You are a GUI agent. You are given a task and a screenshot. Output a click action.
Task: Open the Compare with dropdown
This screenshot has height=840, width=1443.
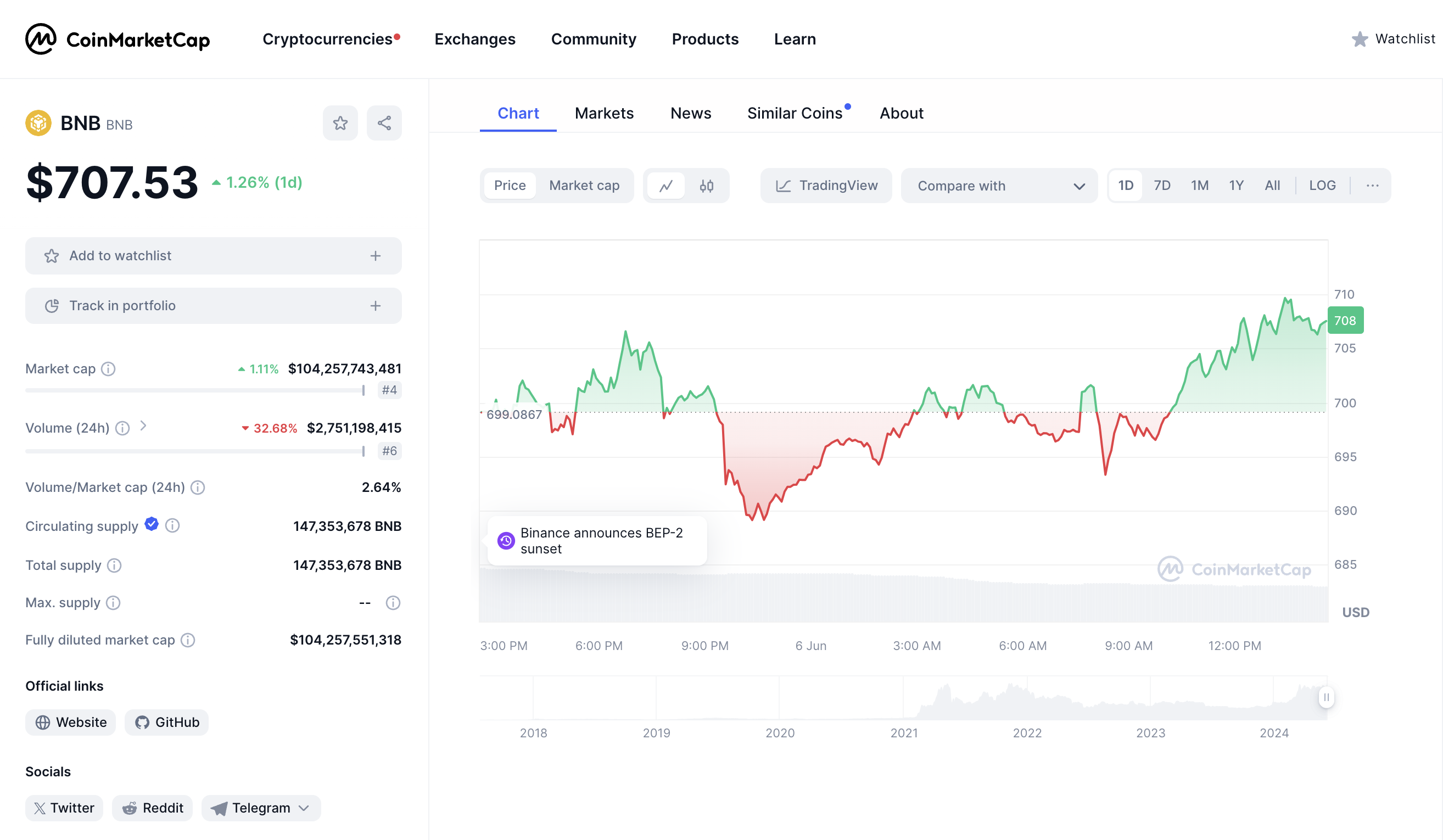point(999,186)
